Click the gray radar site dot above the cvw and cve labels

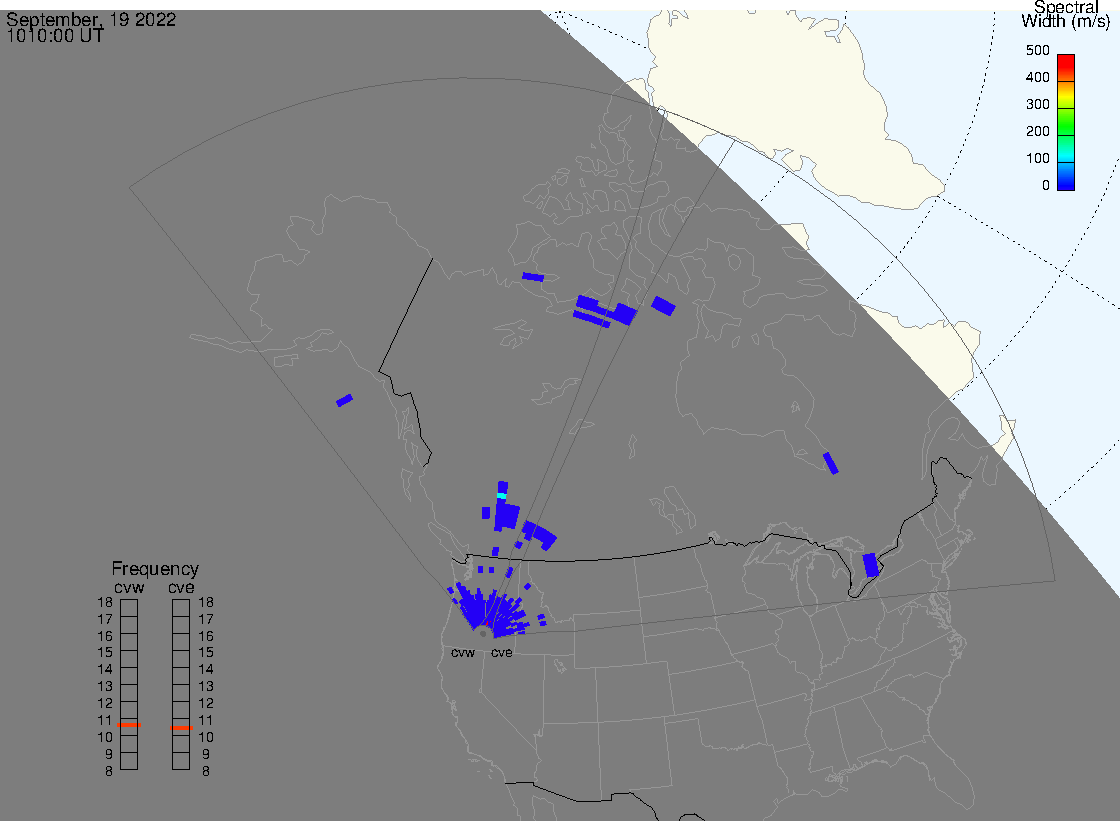(x=484, y=634)
